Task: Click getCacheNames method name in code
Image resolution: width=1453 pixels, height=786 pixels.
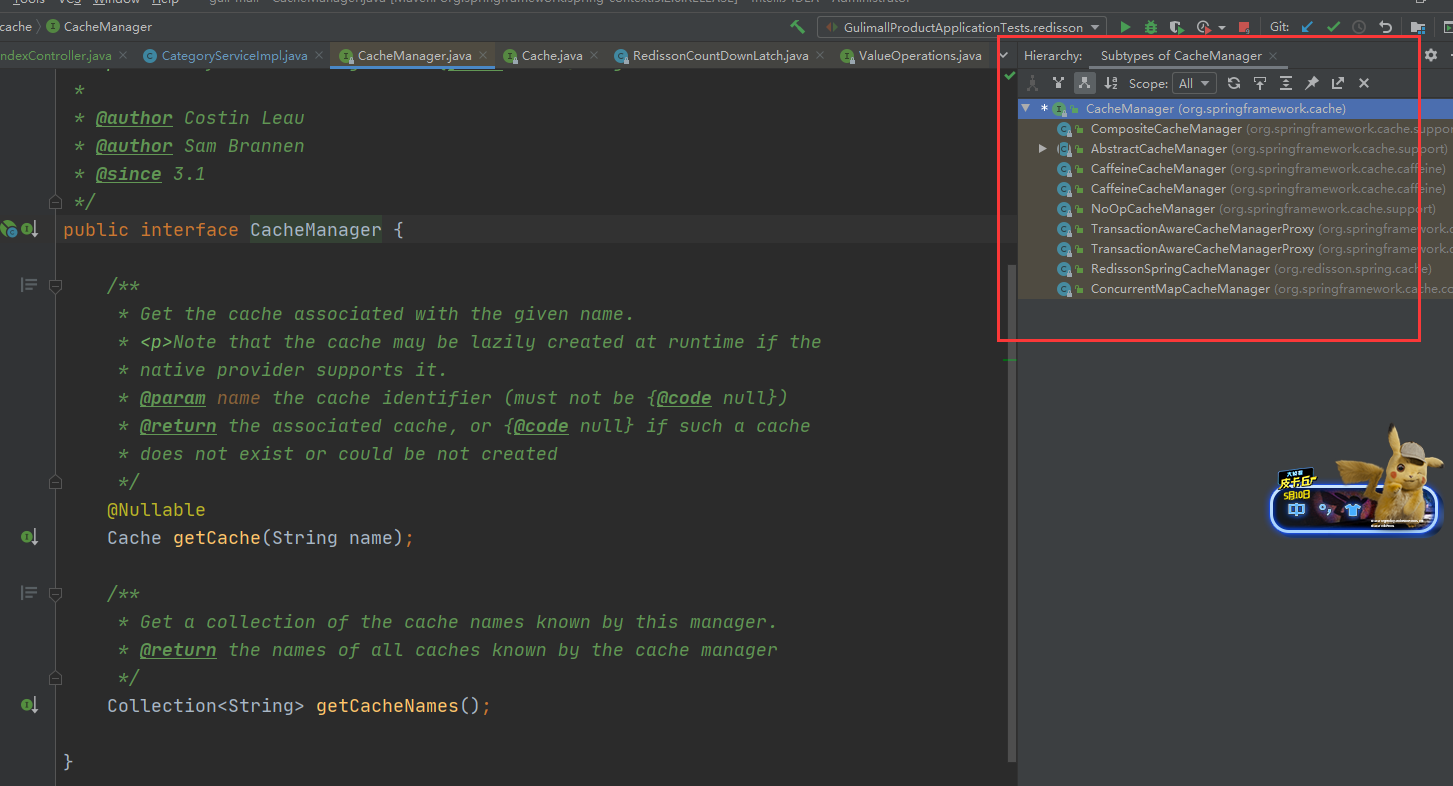Action: pyautogui.click(x=387, y=706)
